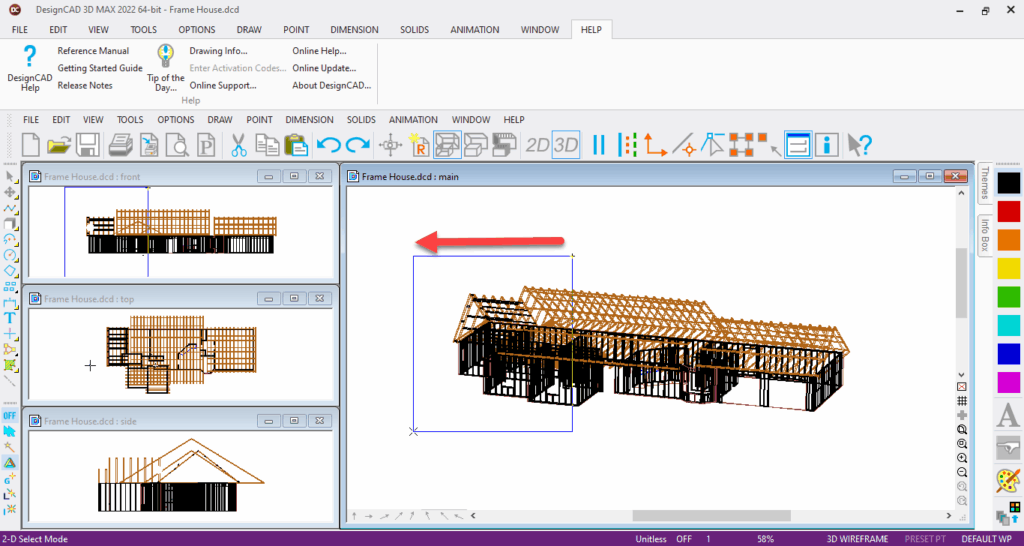This screenshot has width=1024, height=546.
Task: Open the SOLIDS ribbon tab
Action: (414, 29)
